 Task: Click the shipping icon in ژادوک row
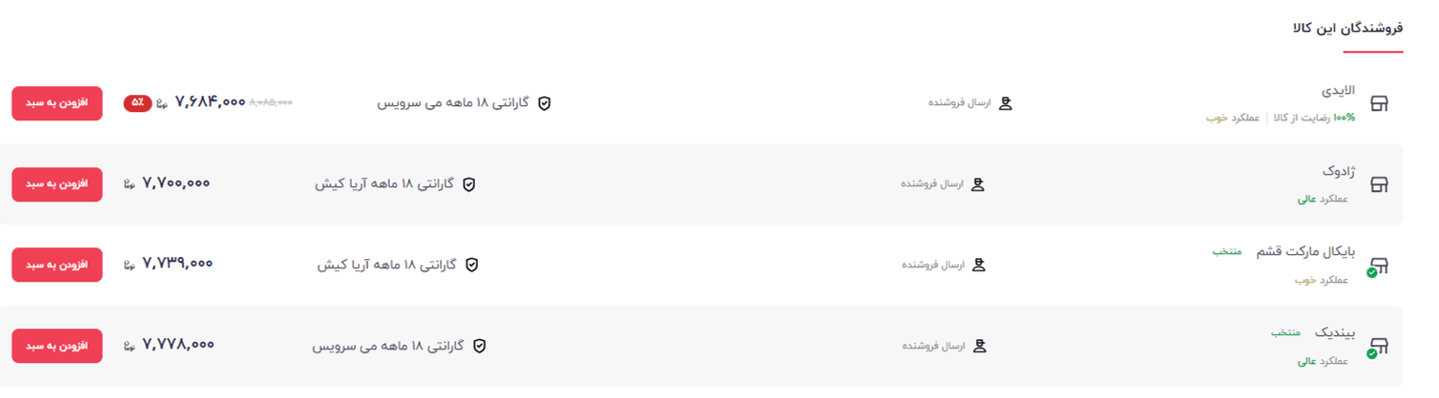coord(978,184)
